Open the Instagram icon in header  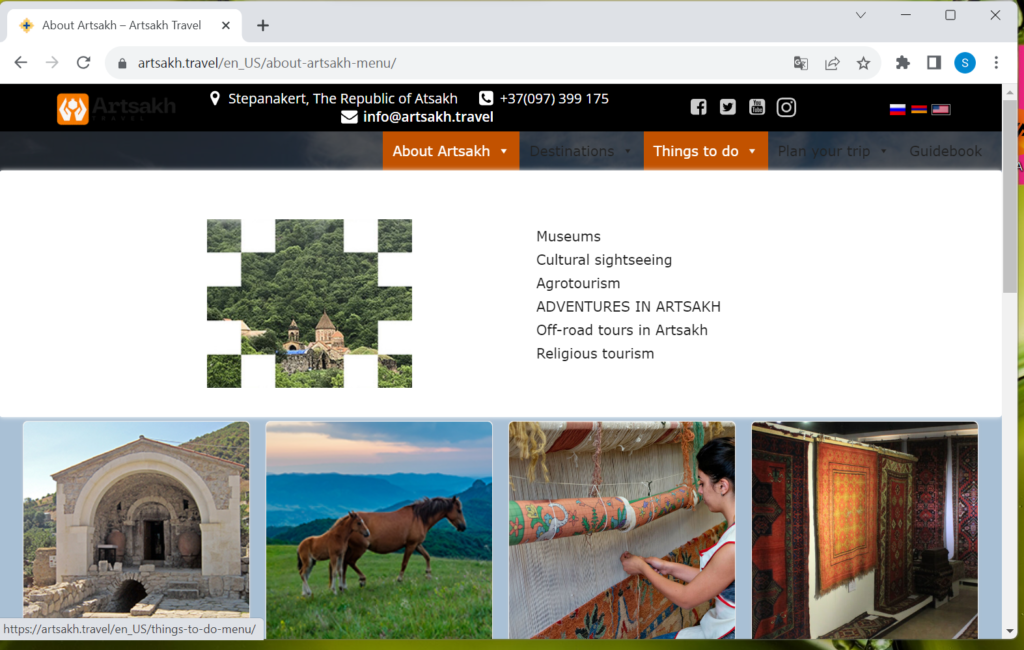coord(787,107)
